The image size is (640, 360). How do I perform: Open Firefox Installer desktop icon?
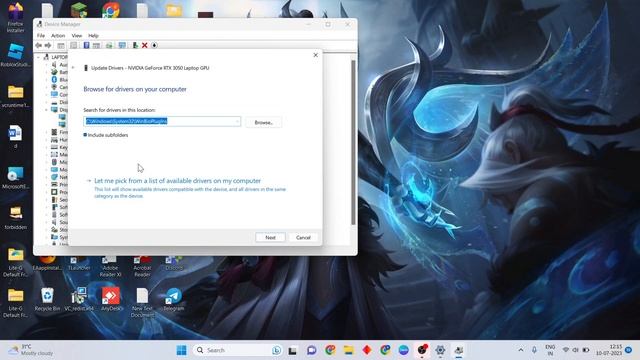point(16,17)
